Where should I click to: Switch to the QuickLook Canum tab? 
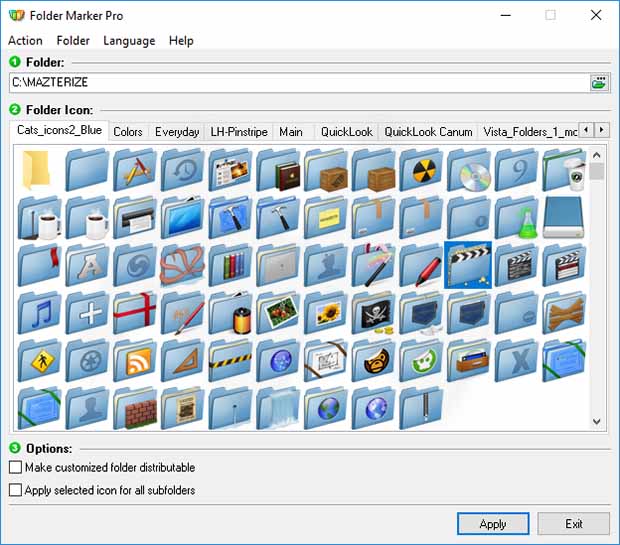click(428, 132)
